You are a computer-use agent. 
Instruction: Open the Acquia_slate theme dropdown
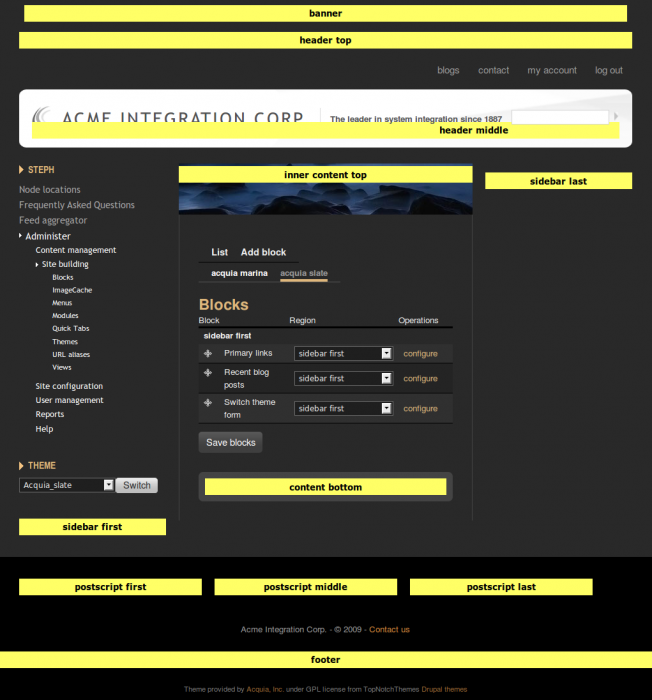pyautogui.click(x=66, y=485)
